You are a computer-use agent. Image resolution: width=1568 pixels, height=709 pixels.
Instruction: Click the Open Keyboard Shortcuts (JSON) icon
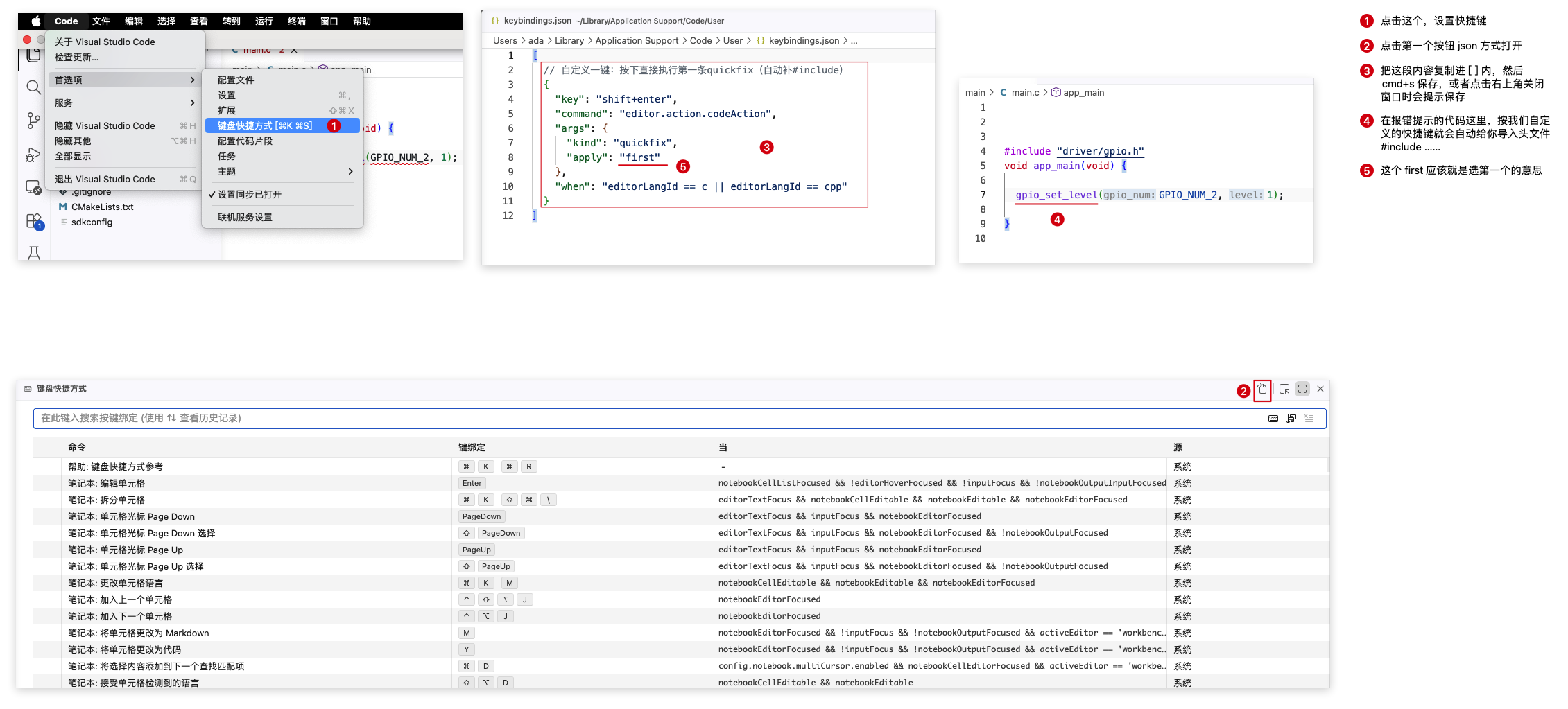point(1262,389)
